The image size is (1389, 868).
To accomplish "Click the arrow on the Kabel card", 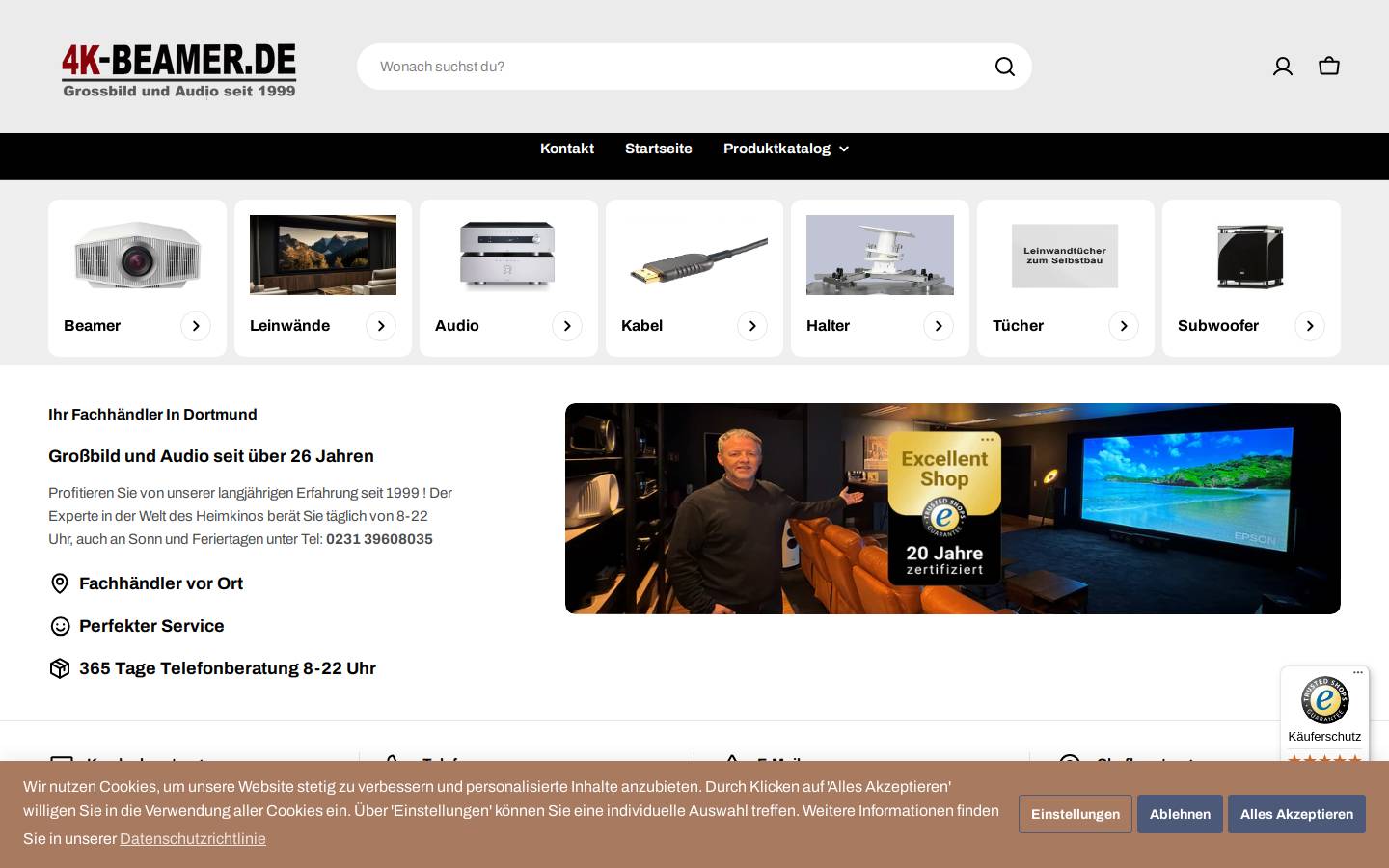I will point(752,326).
